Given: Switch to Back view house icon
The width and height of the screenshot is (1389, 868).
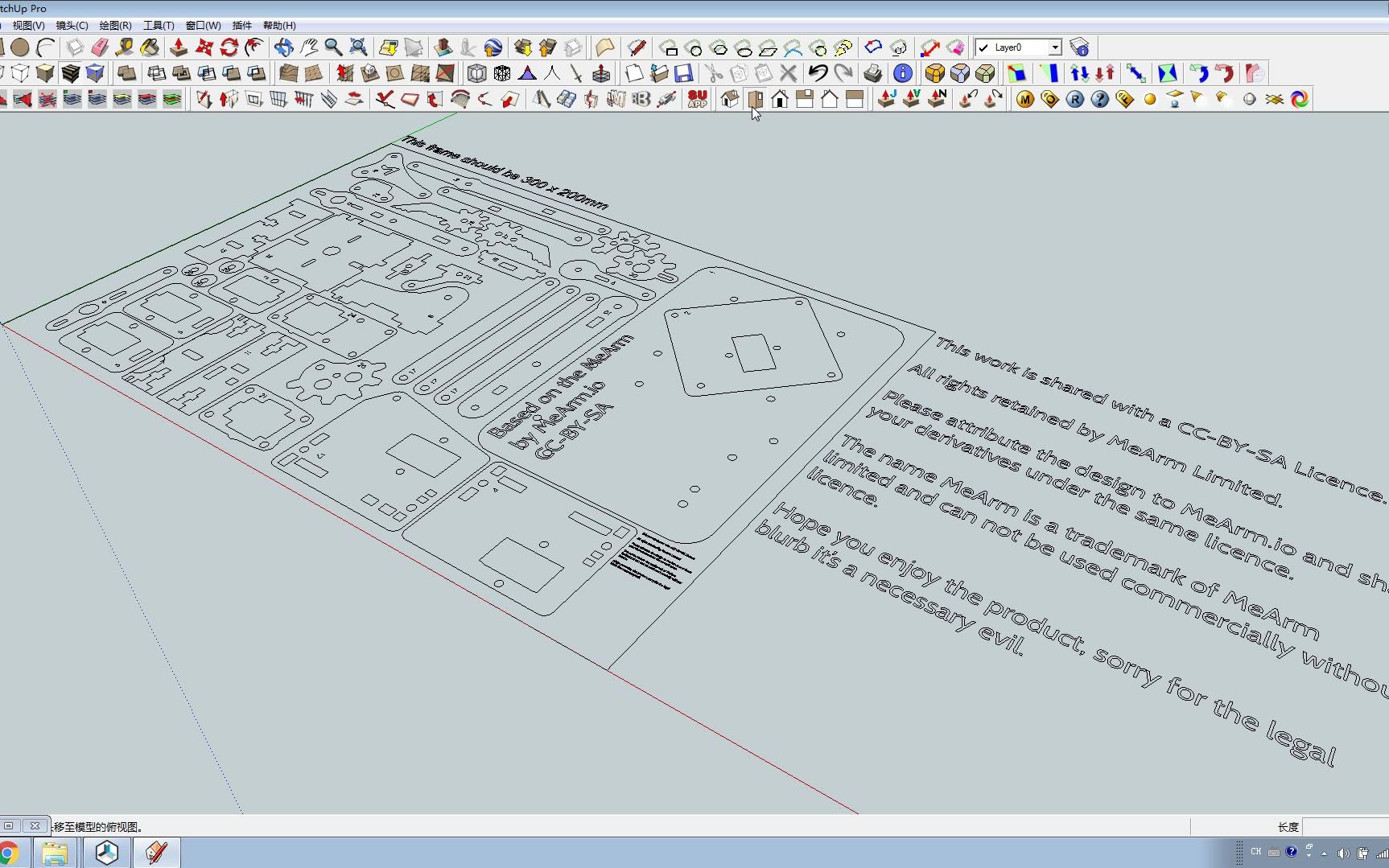Looking at the screenshot, I should (830, 99).
